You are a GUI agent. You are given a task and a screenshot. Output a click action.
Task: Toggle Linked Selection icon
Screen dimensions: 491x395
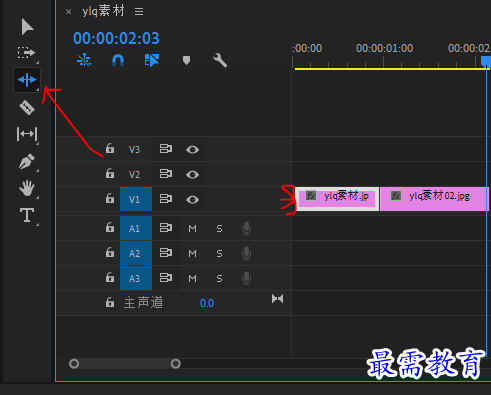152,60
